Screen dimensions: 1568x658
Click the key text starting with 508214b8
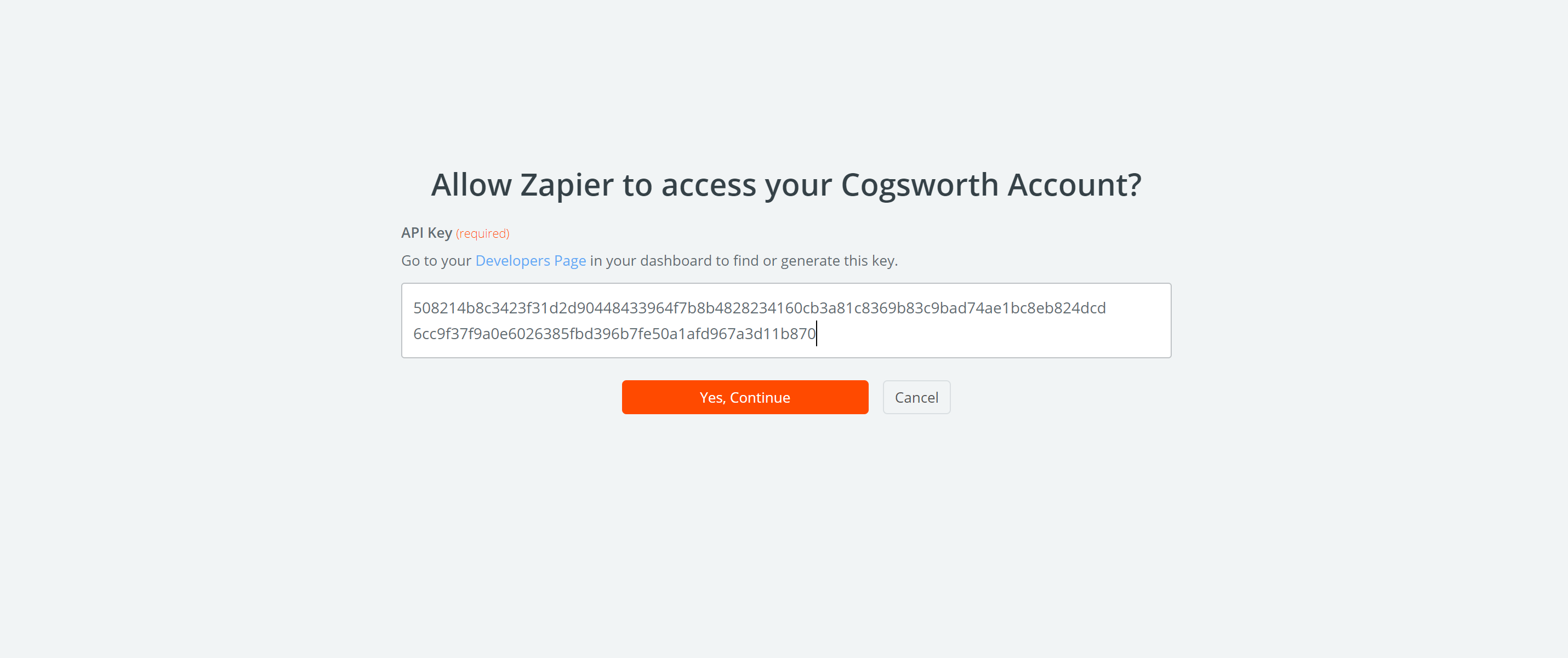tap(759, 308)
